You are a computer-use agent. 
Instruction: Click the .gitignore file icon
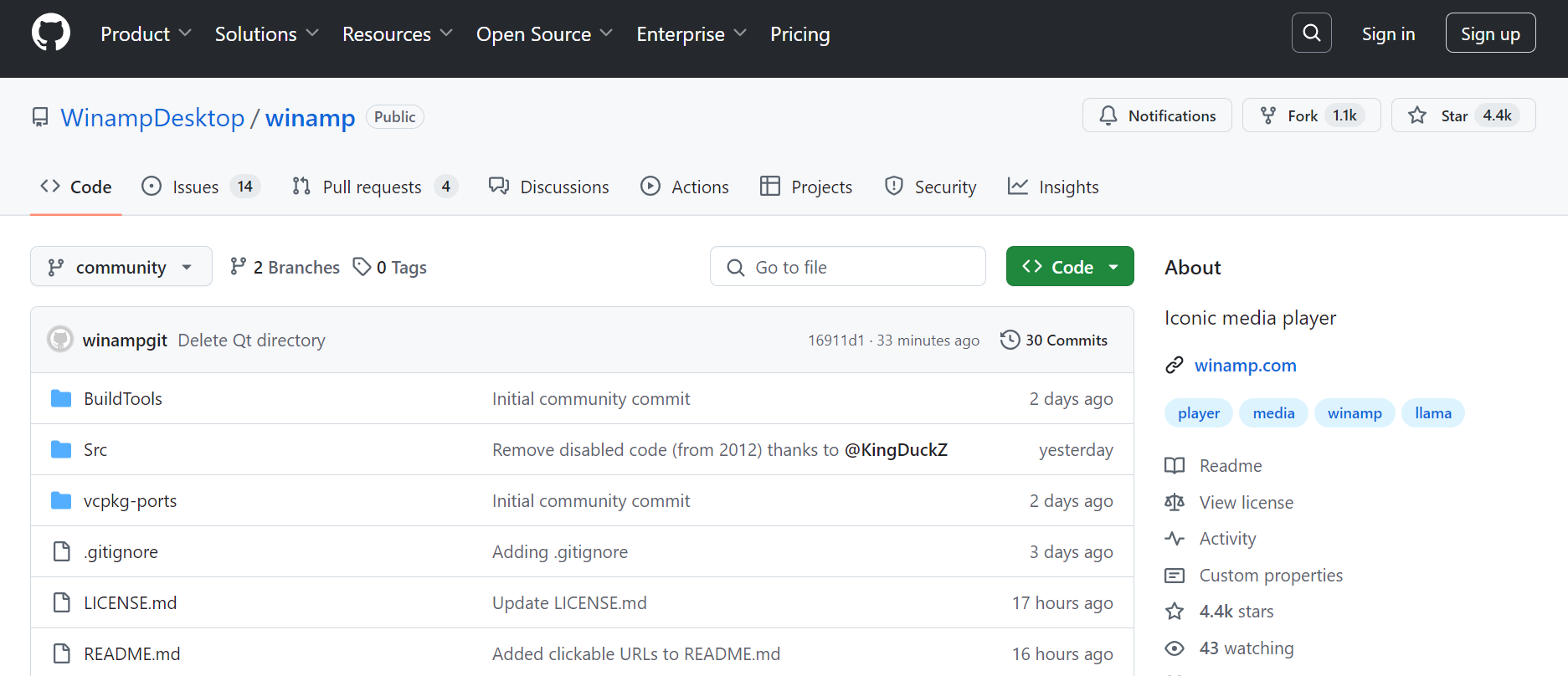click(x=61, y=551)
